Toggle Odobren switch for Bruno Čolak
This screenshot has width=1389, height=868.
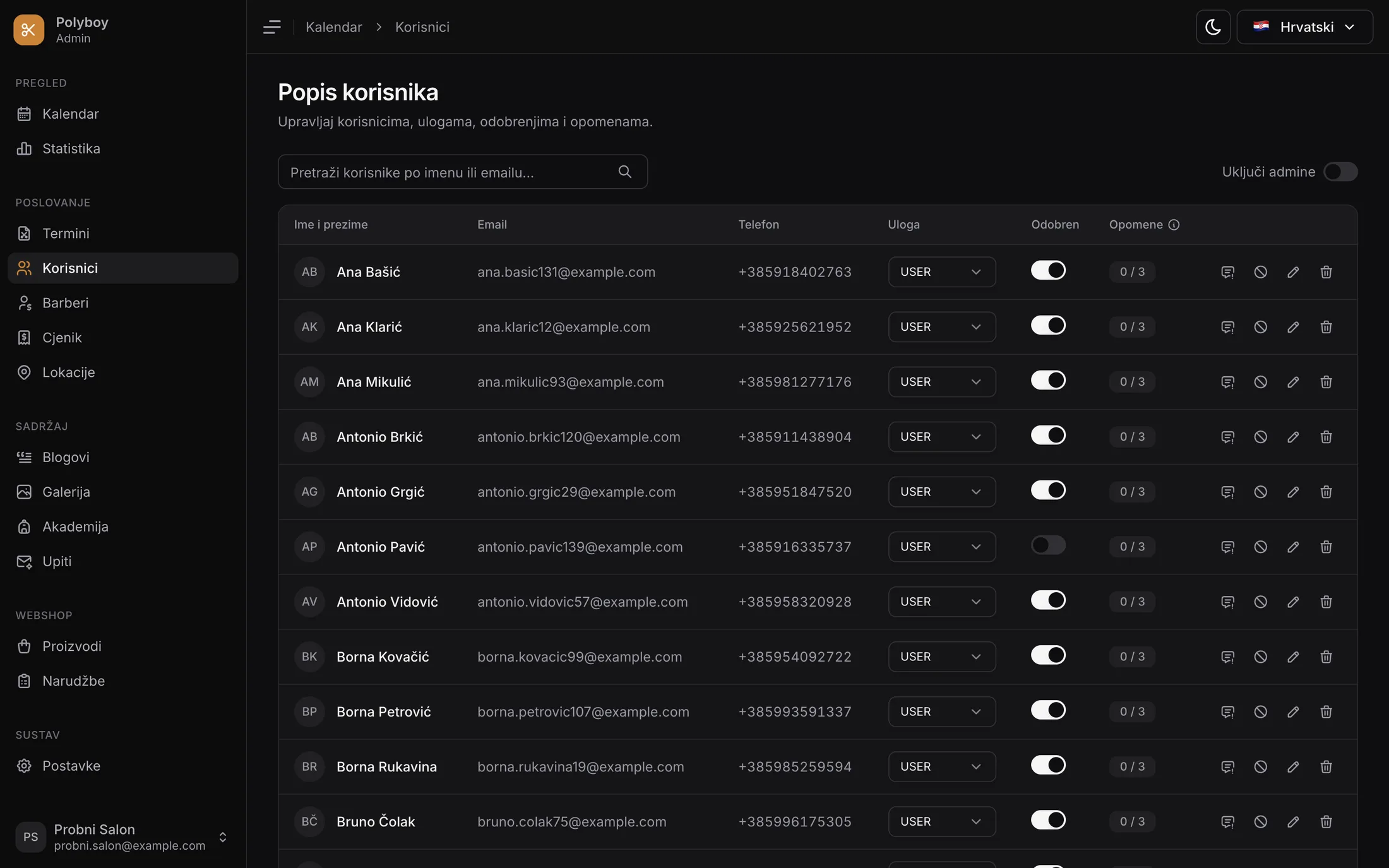point(1048,819)
